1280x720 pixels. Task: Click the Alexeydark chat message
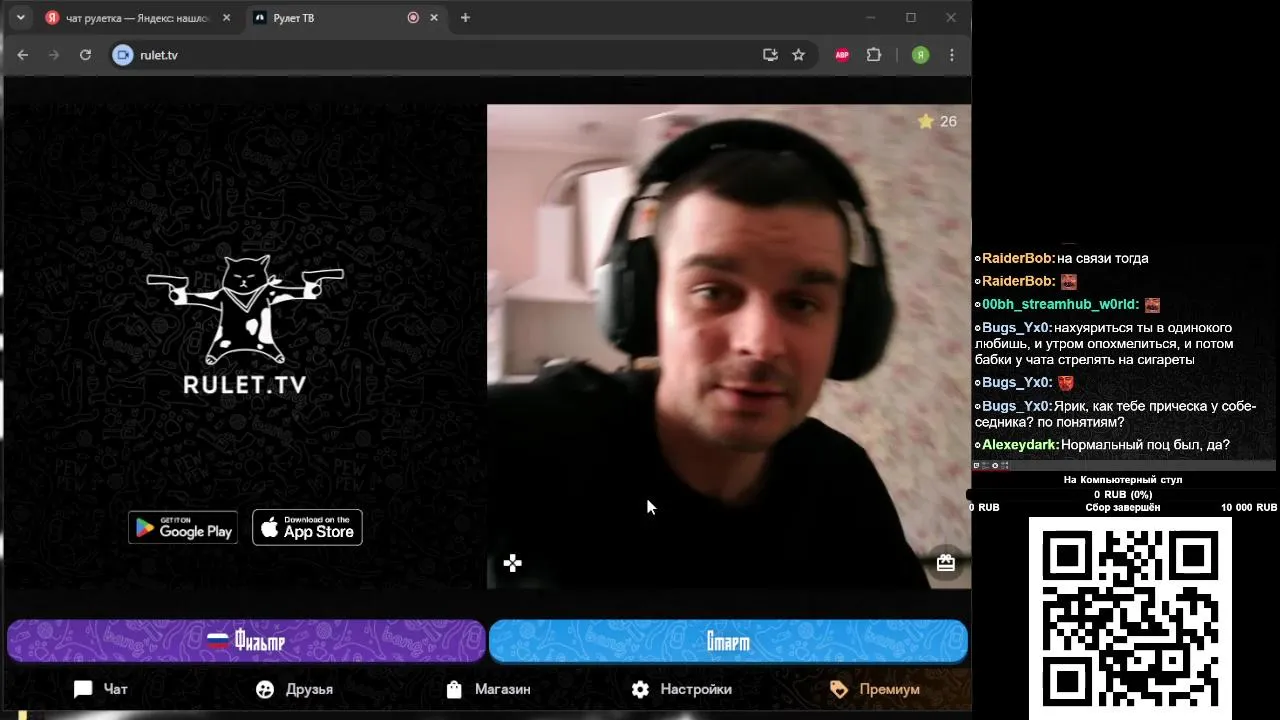(x=1102, y=445)
